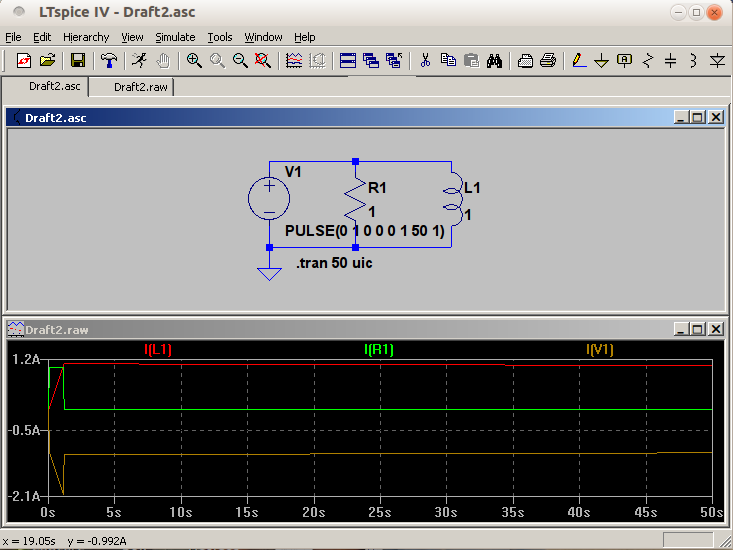Image resolution: width=733 pixels, height=550 pixels.
Task: Place a Ground symbol from toolbar
Action: pyautogui.click(x=601, y=60)
